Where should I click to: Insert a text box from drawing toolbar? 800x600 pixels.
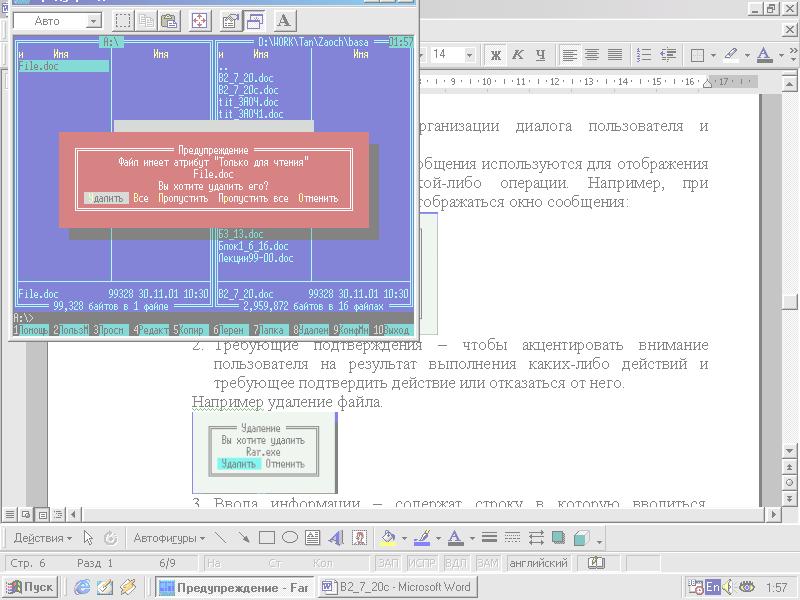pyautogui.click(x=312, y=537)
